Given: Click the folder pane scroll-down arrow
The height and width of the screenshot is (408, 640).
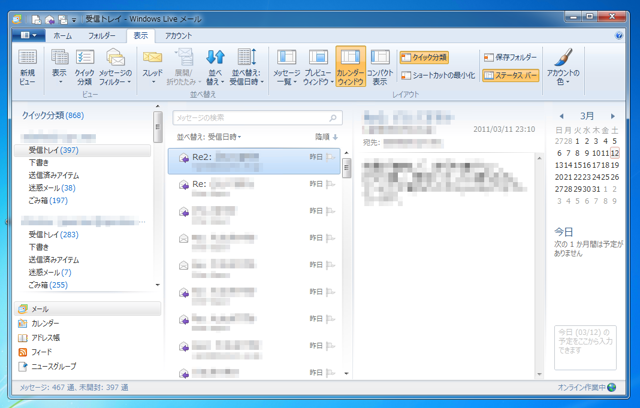Looking at the screenshot, I should click(x=158, y=285).
